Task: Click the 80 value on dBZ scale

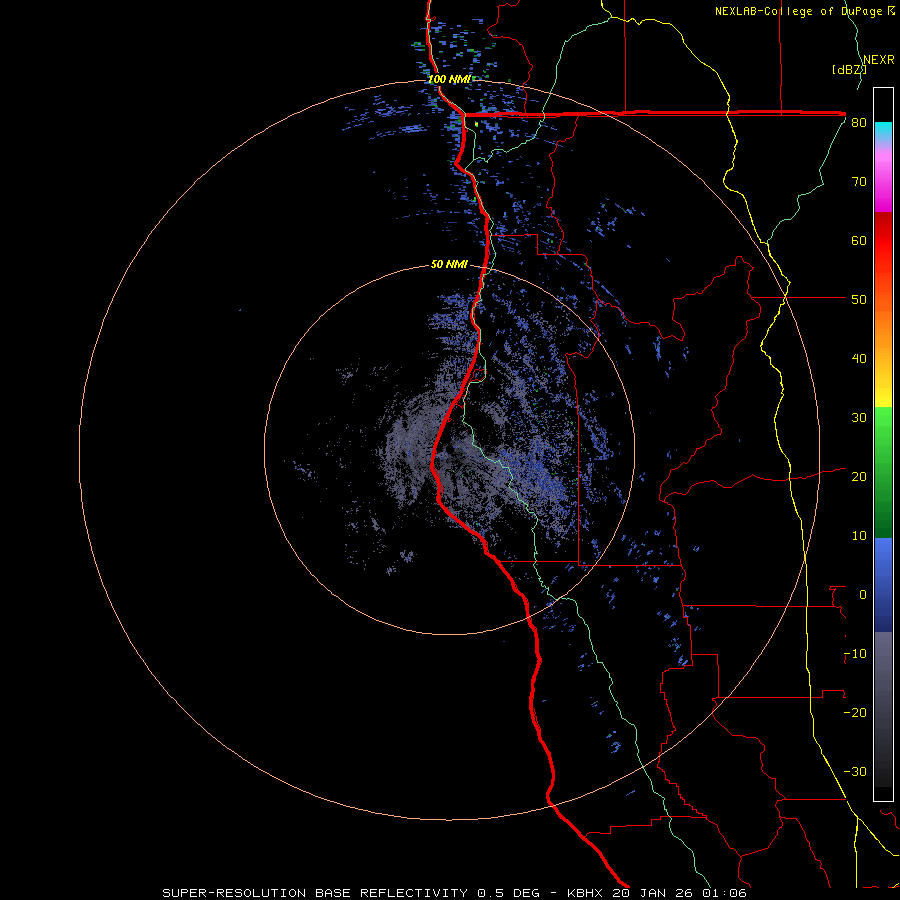Action: [x=859, y=123]
